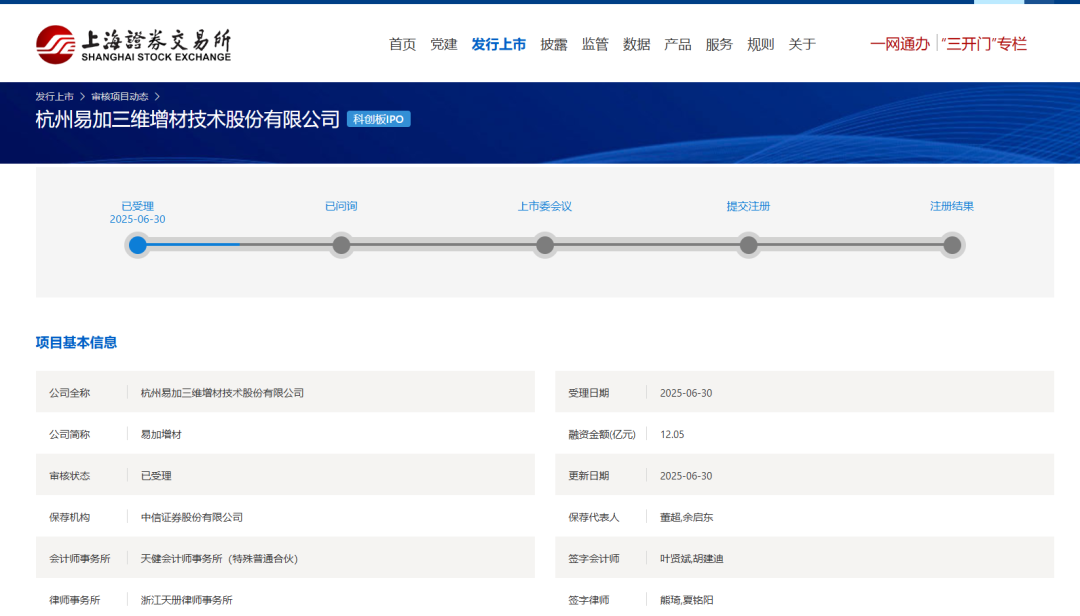
Task: Open the 披露 menu item
Action: (x=554, y=44)
